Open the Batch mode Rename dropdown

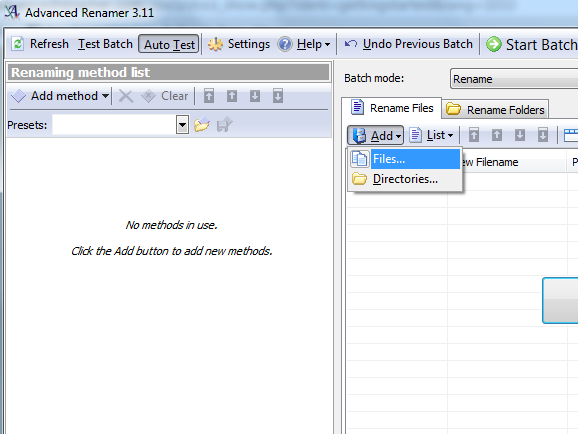514,79
